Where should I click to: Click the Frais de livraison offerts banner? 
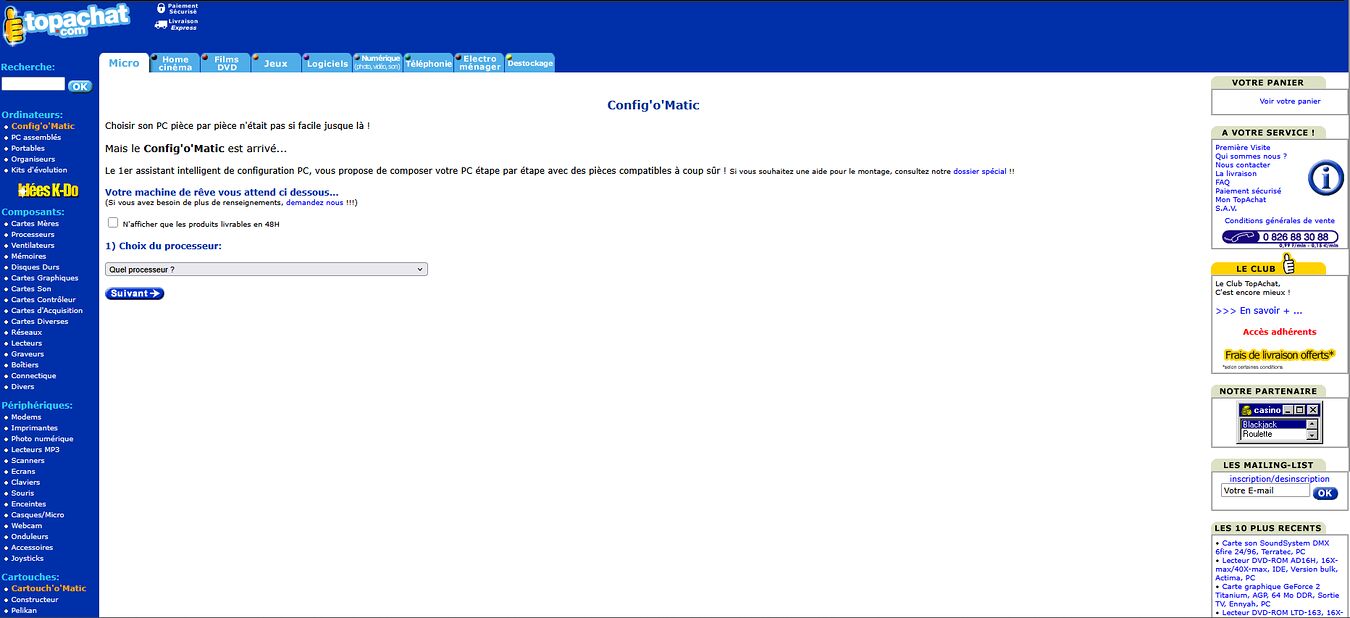pyautogui.click(x=1279, y=355)
